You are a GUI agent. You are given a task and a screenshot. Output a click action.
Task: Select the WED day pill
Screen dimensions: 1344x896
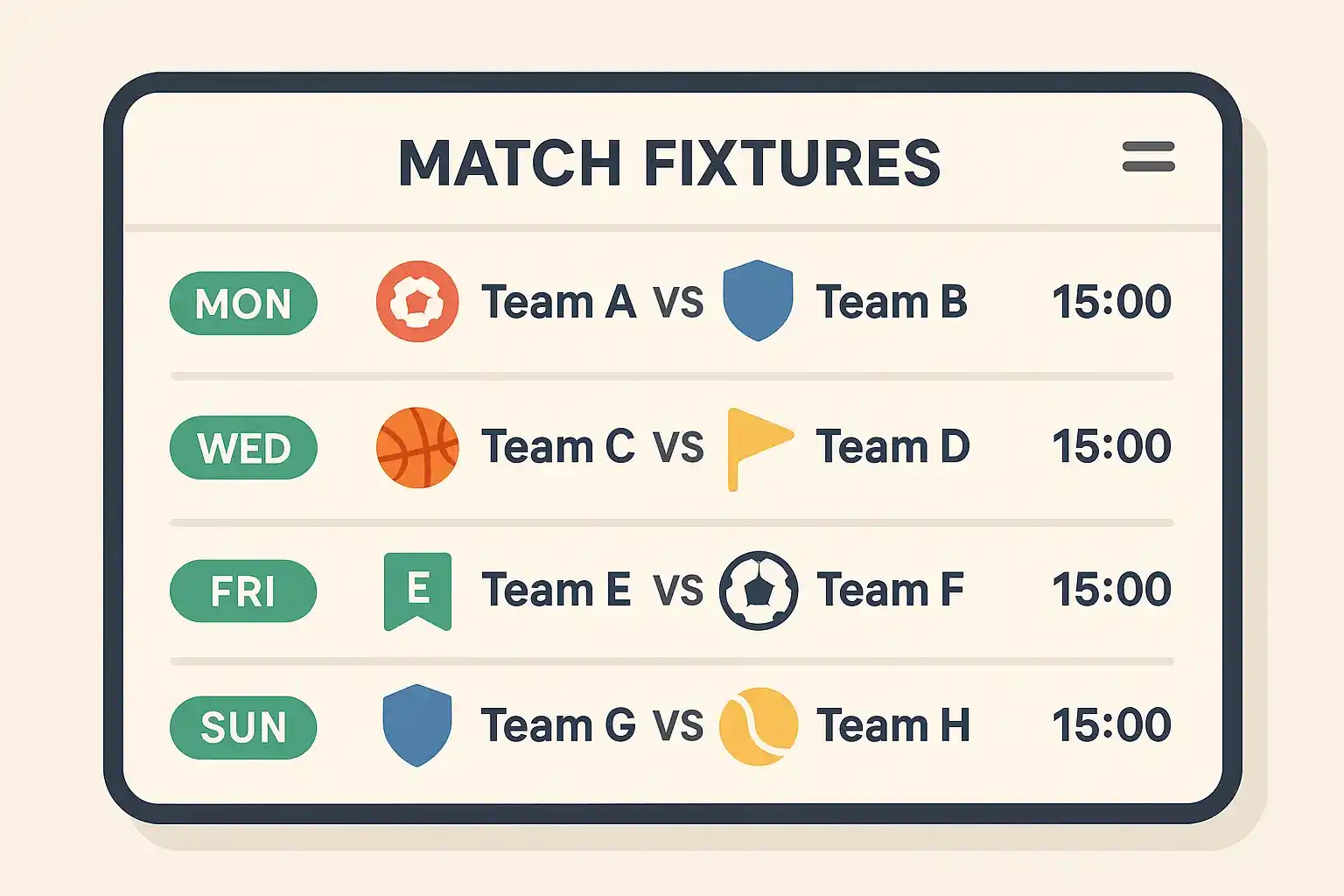point(243,448)
